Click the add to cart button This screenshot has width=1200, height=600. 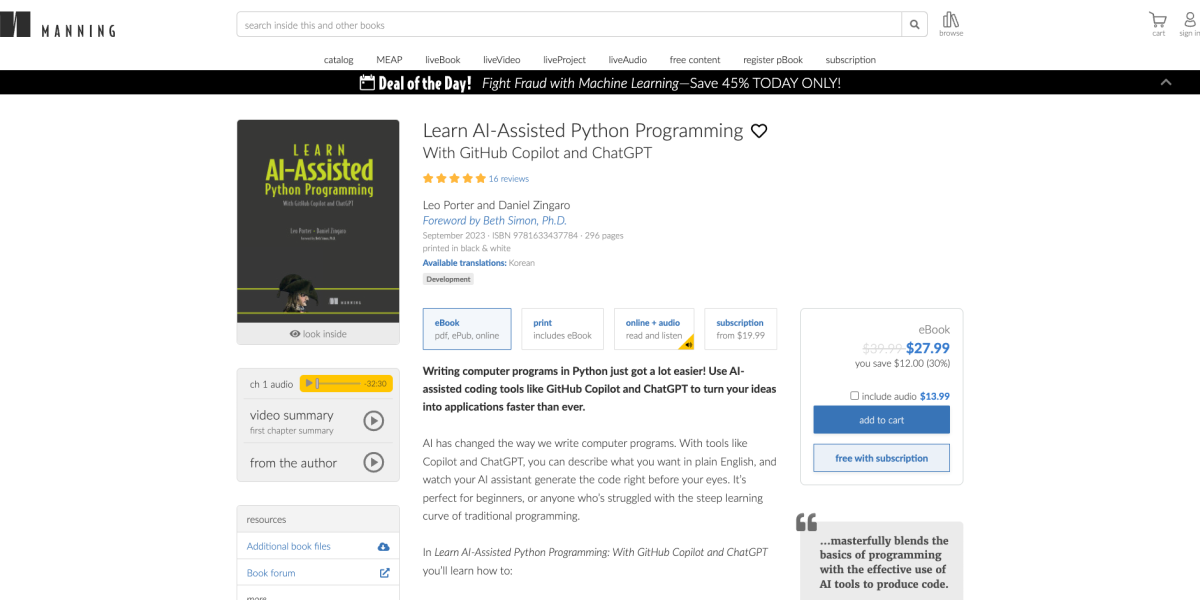point(881,420)
